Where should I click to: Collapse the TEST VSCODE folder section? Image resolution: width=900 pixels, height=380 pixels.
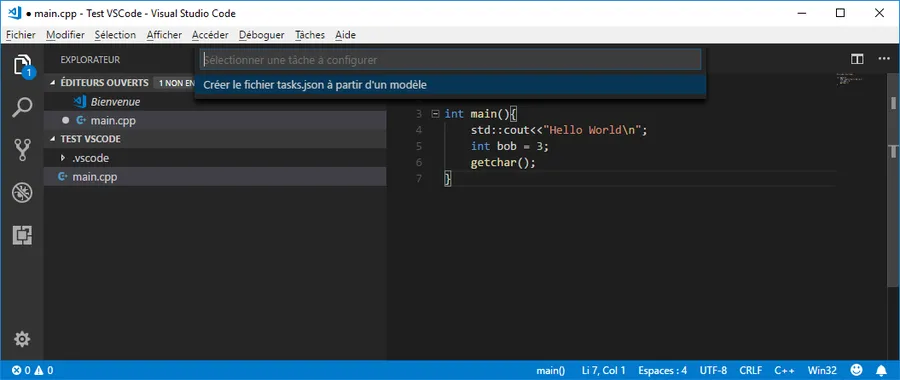(x=54, y=139)
